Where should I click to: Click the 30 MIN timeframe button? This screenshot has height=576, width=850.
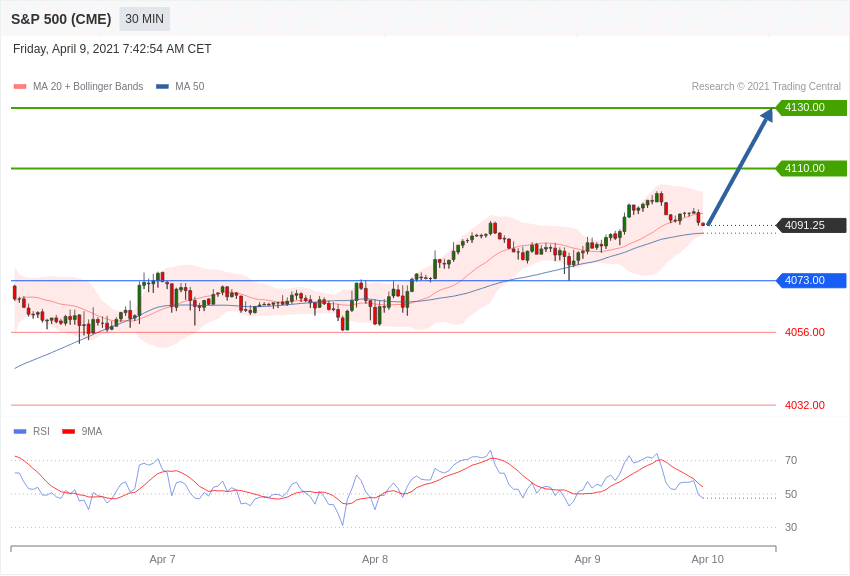(144, 19)
